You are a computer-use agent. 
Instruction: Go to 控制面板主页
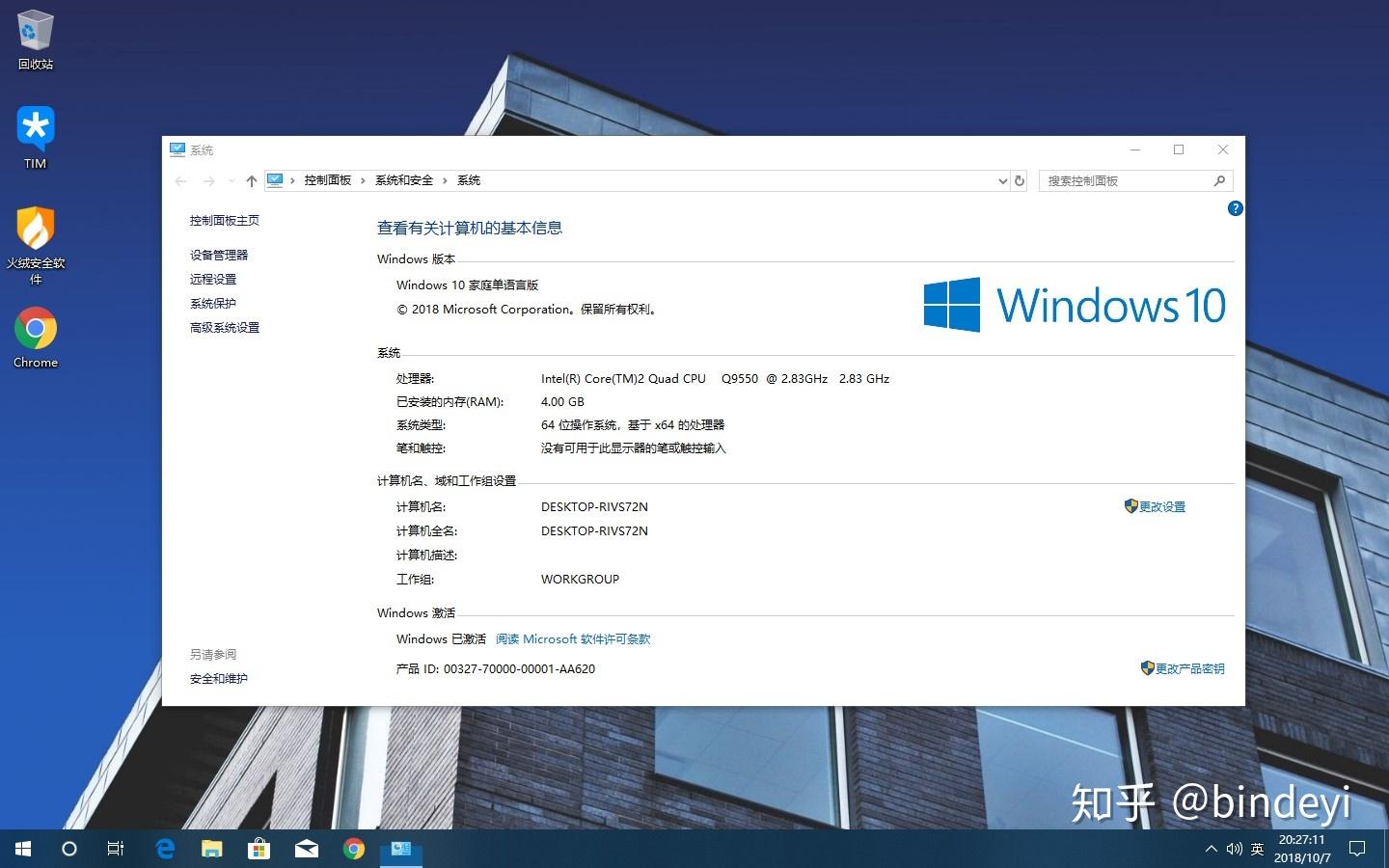pos(225,220)
